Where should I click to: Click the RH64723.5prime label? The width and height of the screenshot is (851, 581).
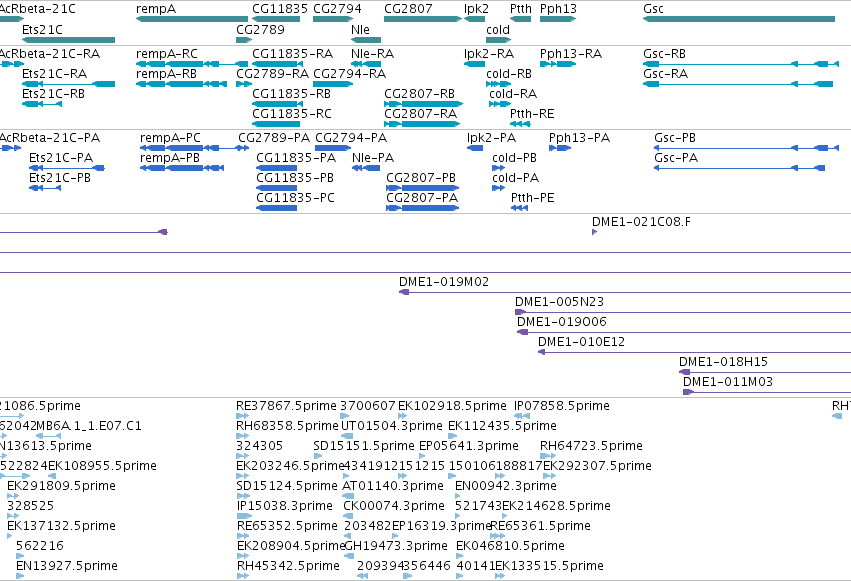(591, 446)
